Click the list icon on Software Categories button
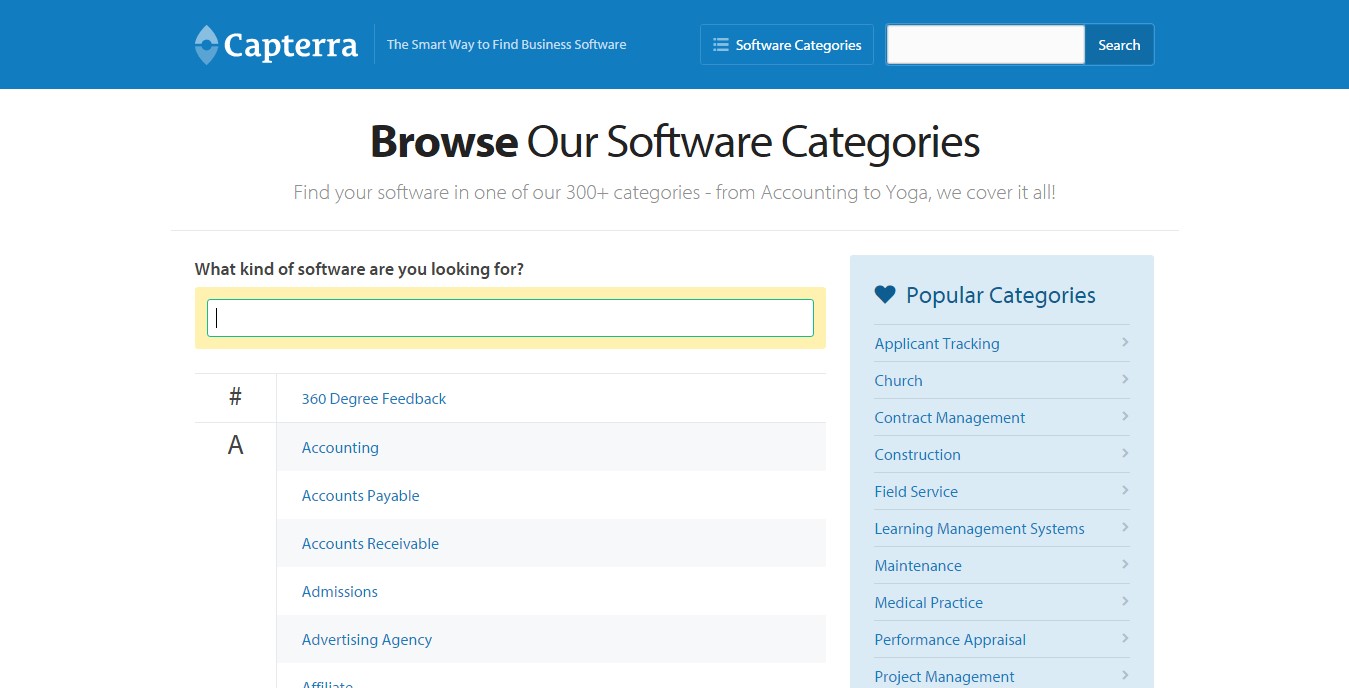This screenshot has width=1349, height=688. (x=719, y=44)
